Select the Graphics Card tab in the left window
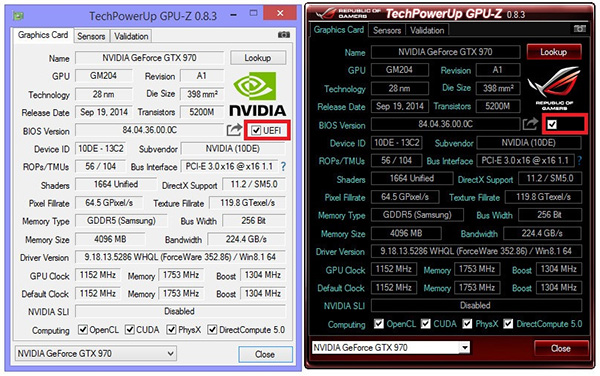 tap(43, 35)
